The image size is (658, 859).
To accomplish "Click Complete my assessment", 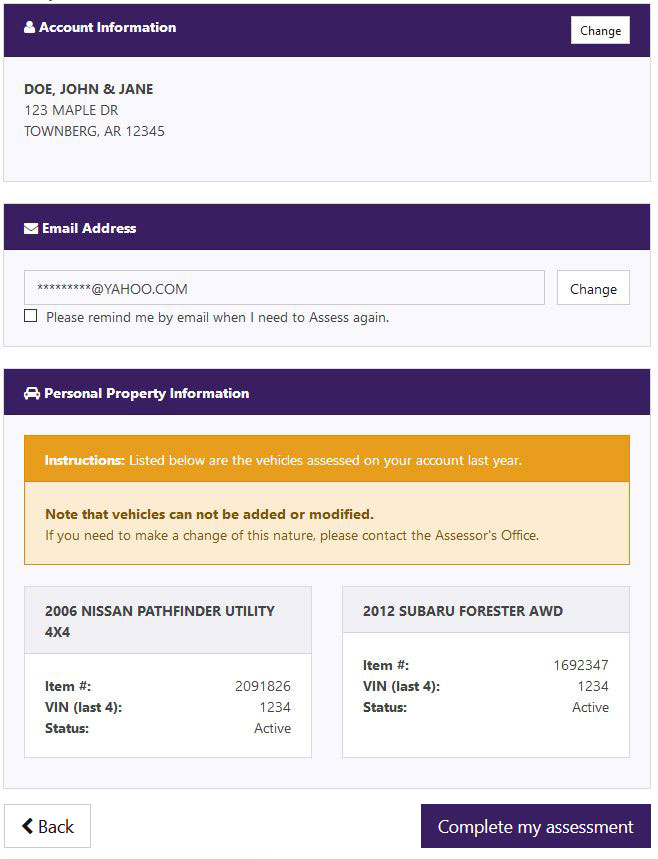I will (535, 826).
